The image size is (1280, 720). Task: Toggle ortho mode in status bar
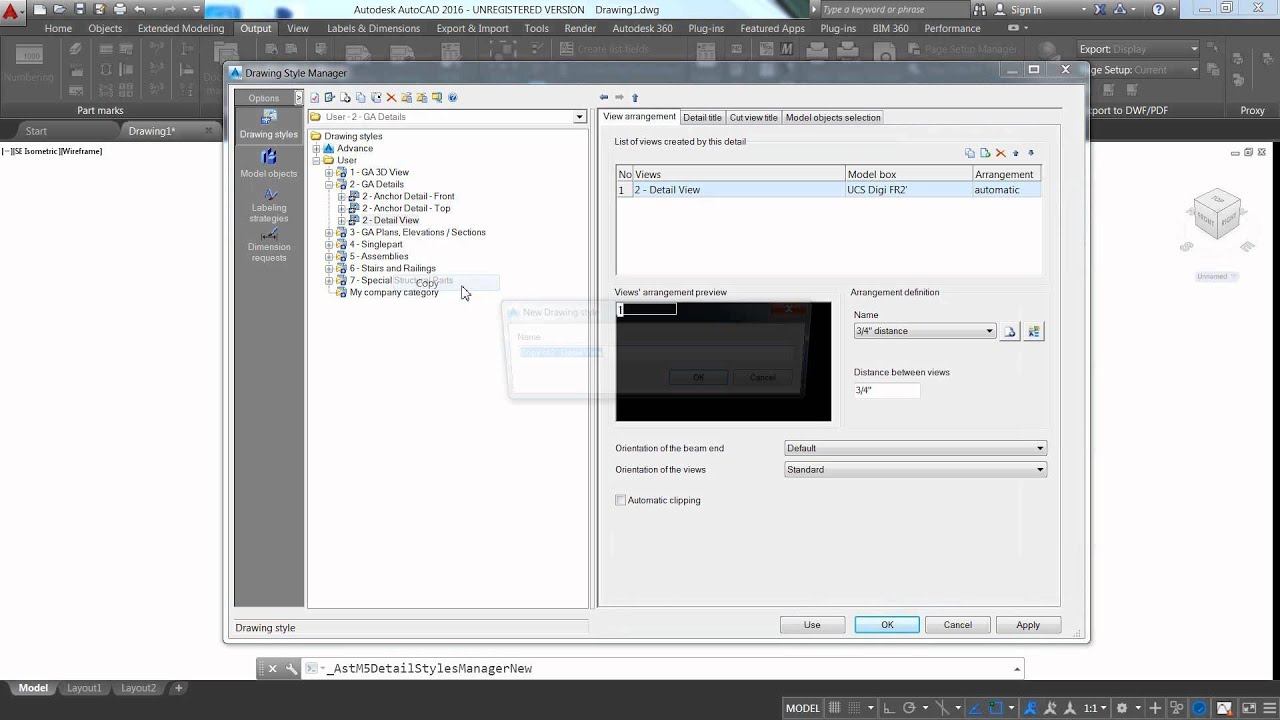coord(889,708)
